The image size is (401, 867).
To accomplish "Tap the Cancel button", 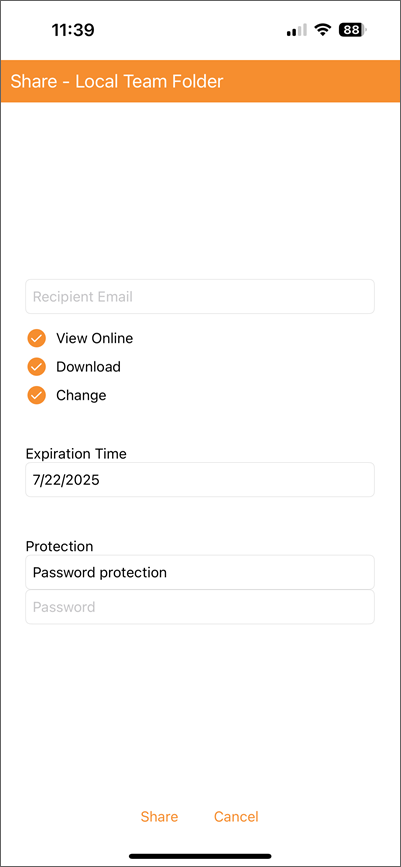I will [236, 817].
